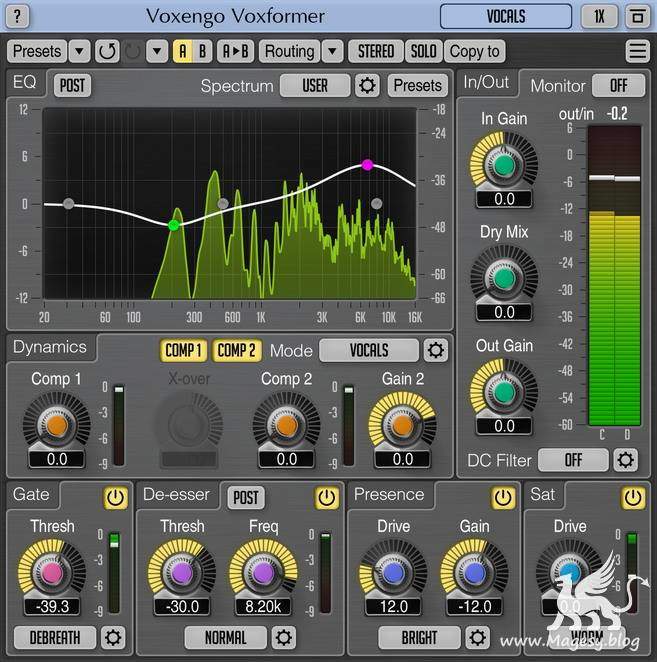Click the Dry Mix knob
Viewport: 657px width, 662px height.
(504, 279)
